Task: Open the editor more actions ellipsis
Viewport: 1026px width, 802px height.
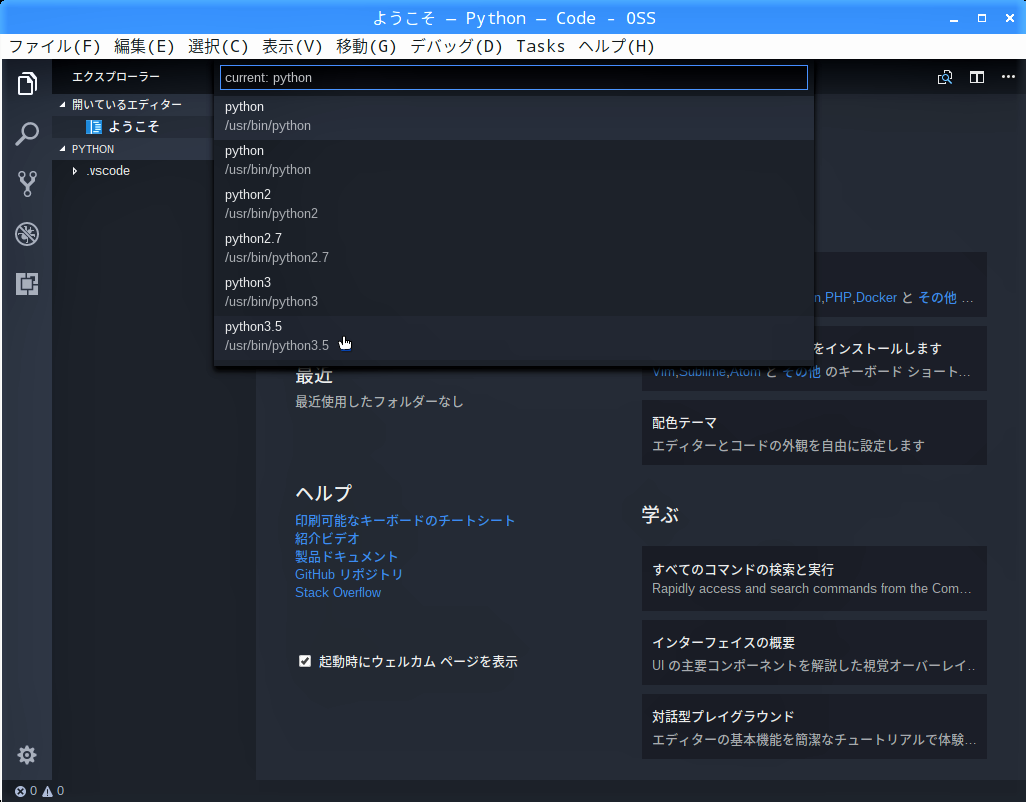Action: [1008, 77]
